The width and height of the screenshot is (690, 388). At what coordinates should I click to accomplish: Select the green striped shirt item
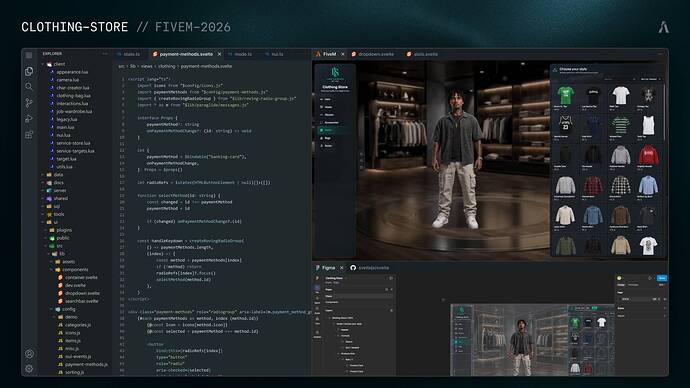click(x=620, y=125)
